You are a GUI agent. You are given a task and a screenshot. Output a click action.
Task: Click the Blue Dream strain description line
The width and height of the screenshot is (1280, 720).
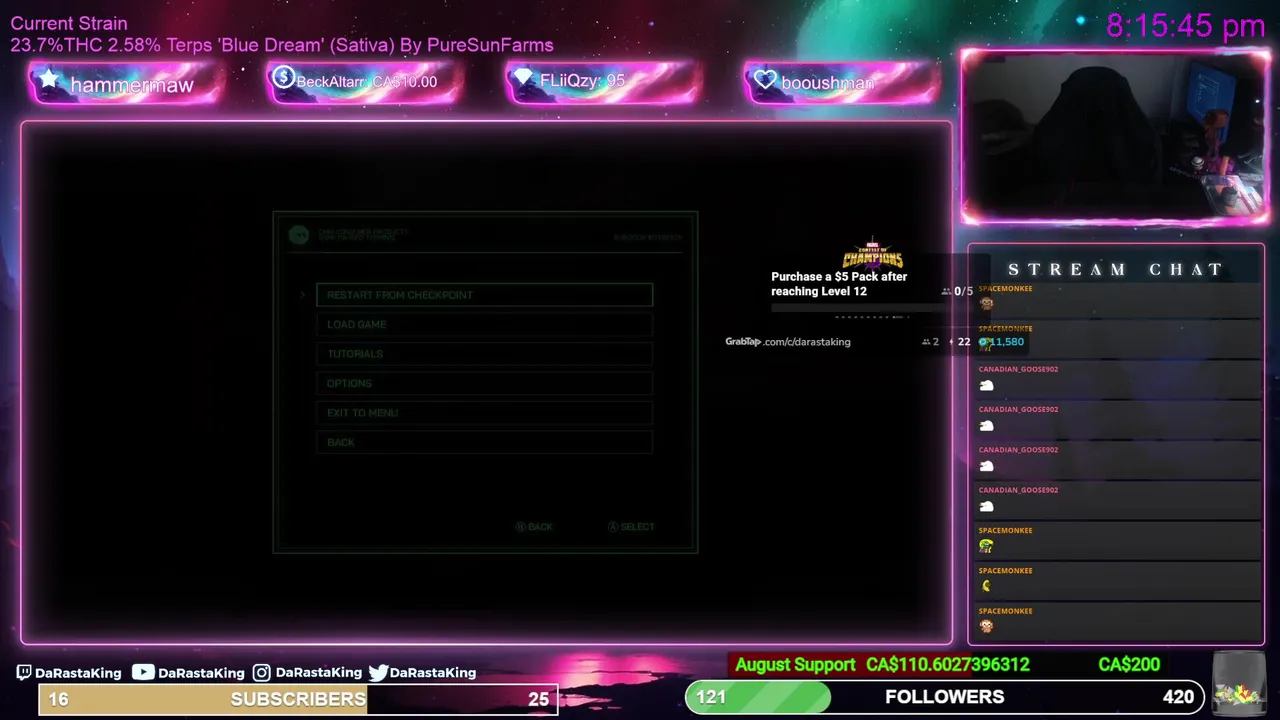tap(282, 45)
